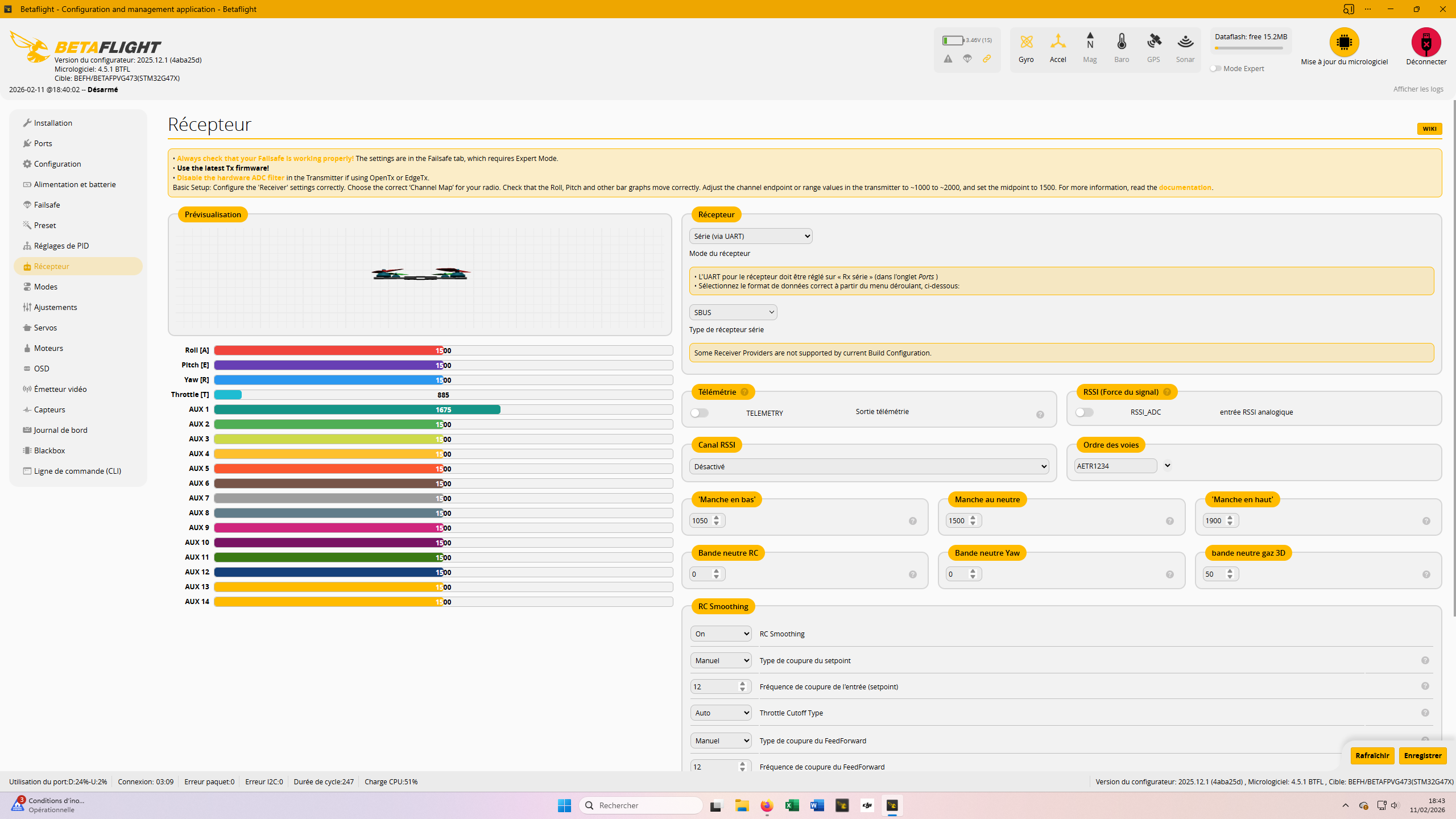Open Firefox from the Windows taskbar
Viewport: 1456px width, 819px height.
767,805
